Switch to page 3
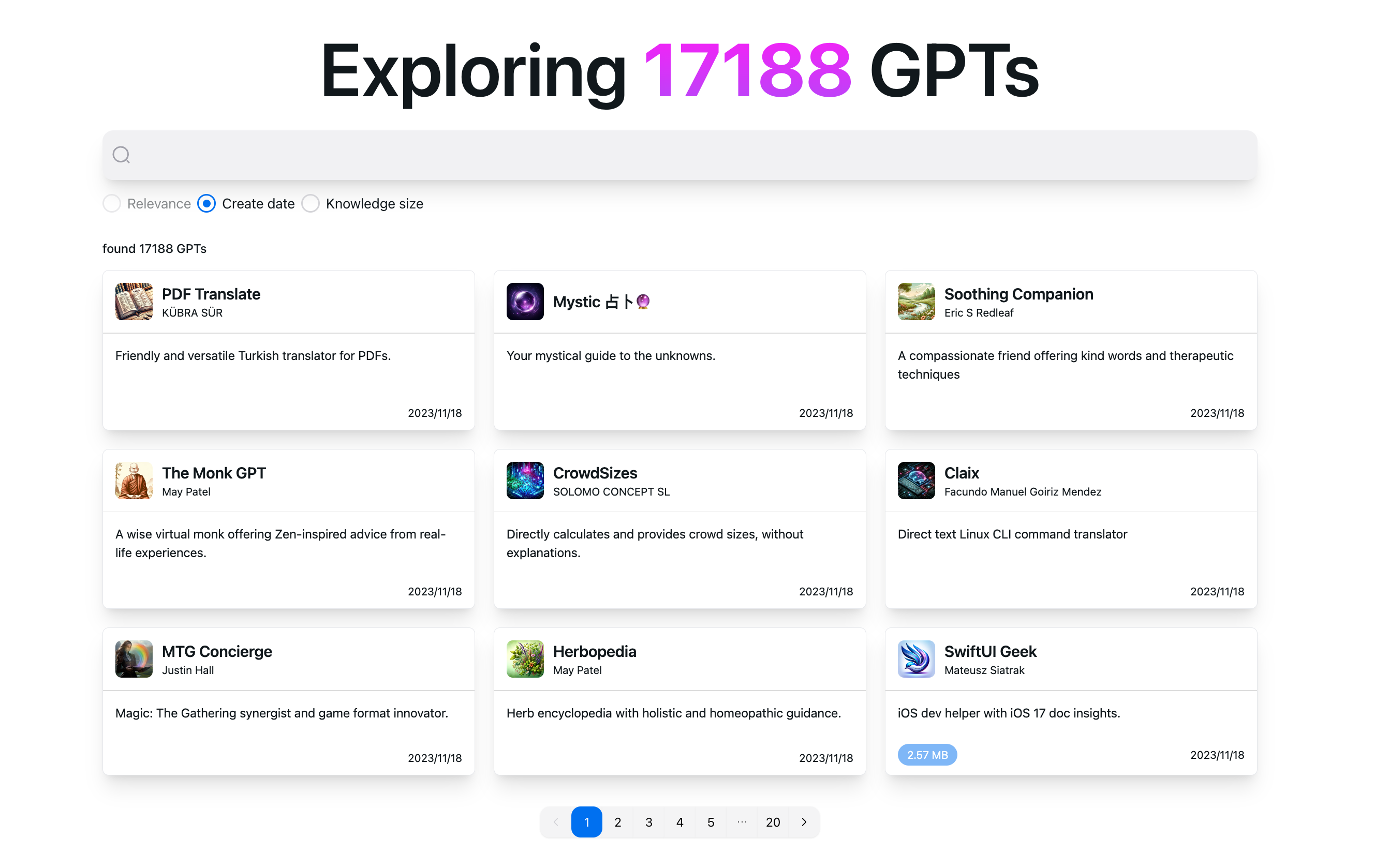 649,822
